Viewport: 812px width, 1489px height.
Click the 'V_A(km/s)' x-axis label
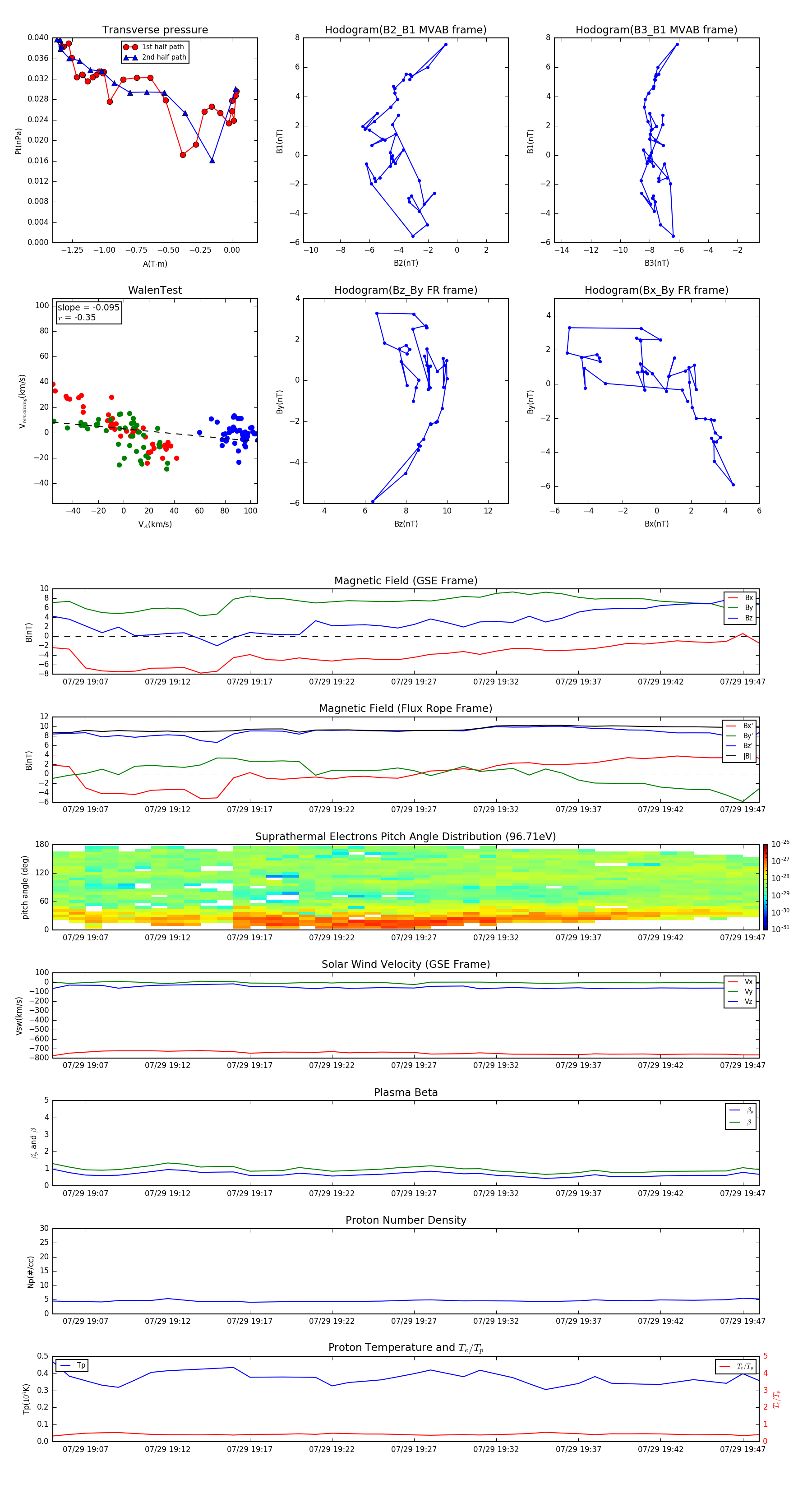(155, 524)
